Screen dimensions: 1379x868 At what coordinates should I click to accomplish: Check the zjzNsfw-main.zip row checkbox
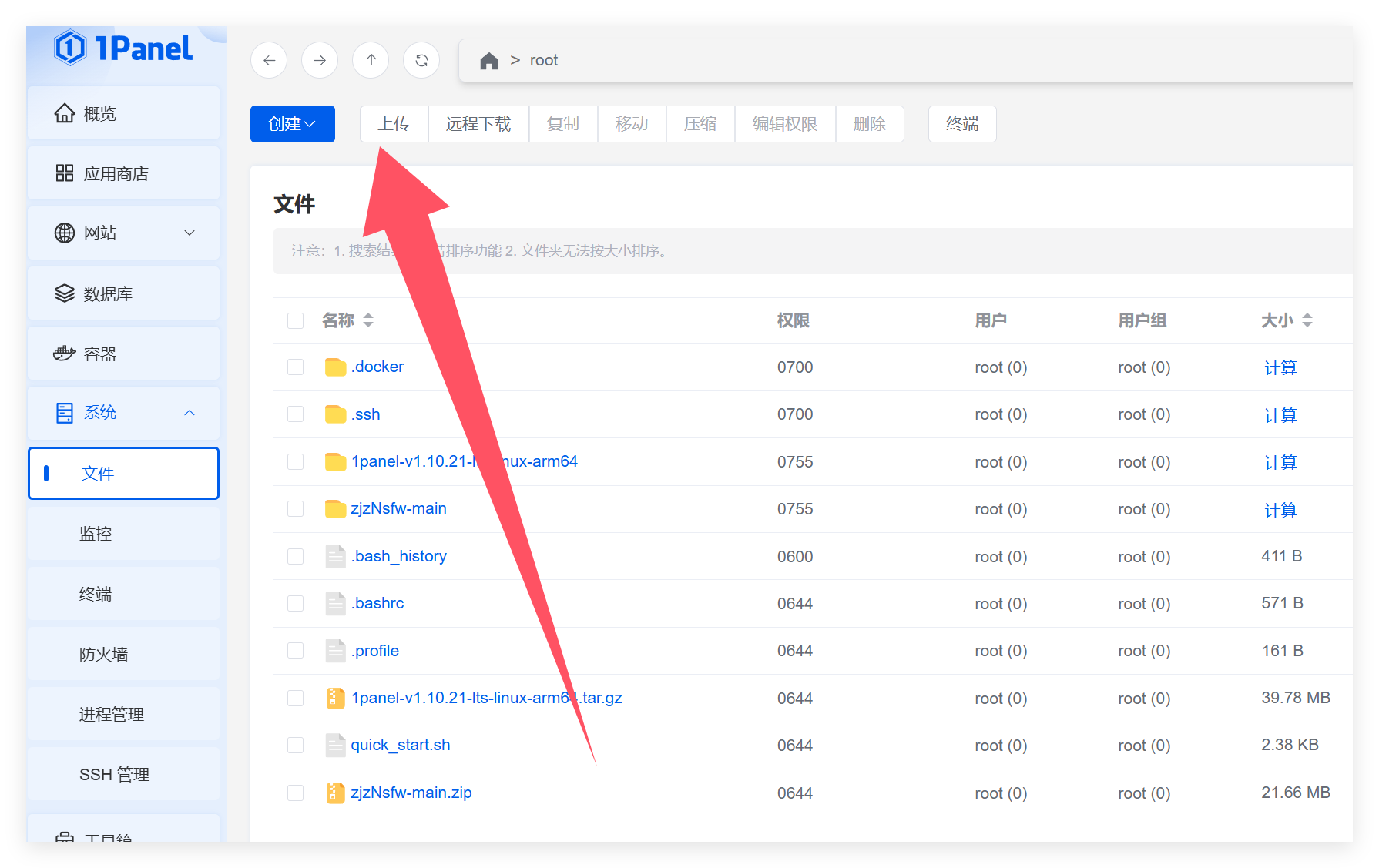pos(295,793)
